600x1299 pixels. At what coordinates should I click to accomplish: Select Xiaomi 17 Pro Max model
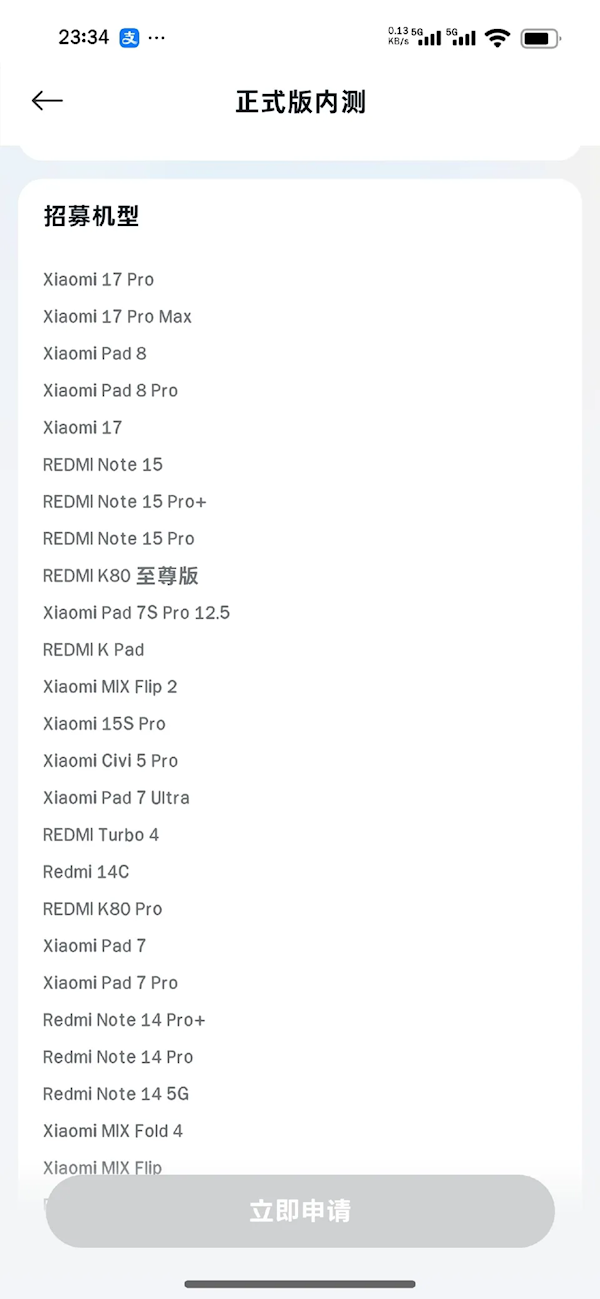[x=117, y=316]
